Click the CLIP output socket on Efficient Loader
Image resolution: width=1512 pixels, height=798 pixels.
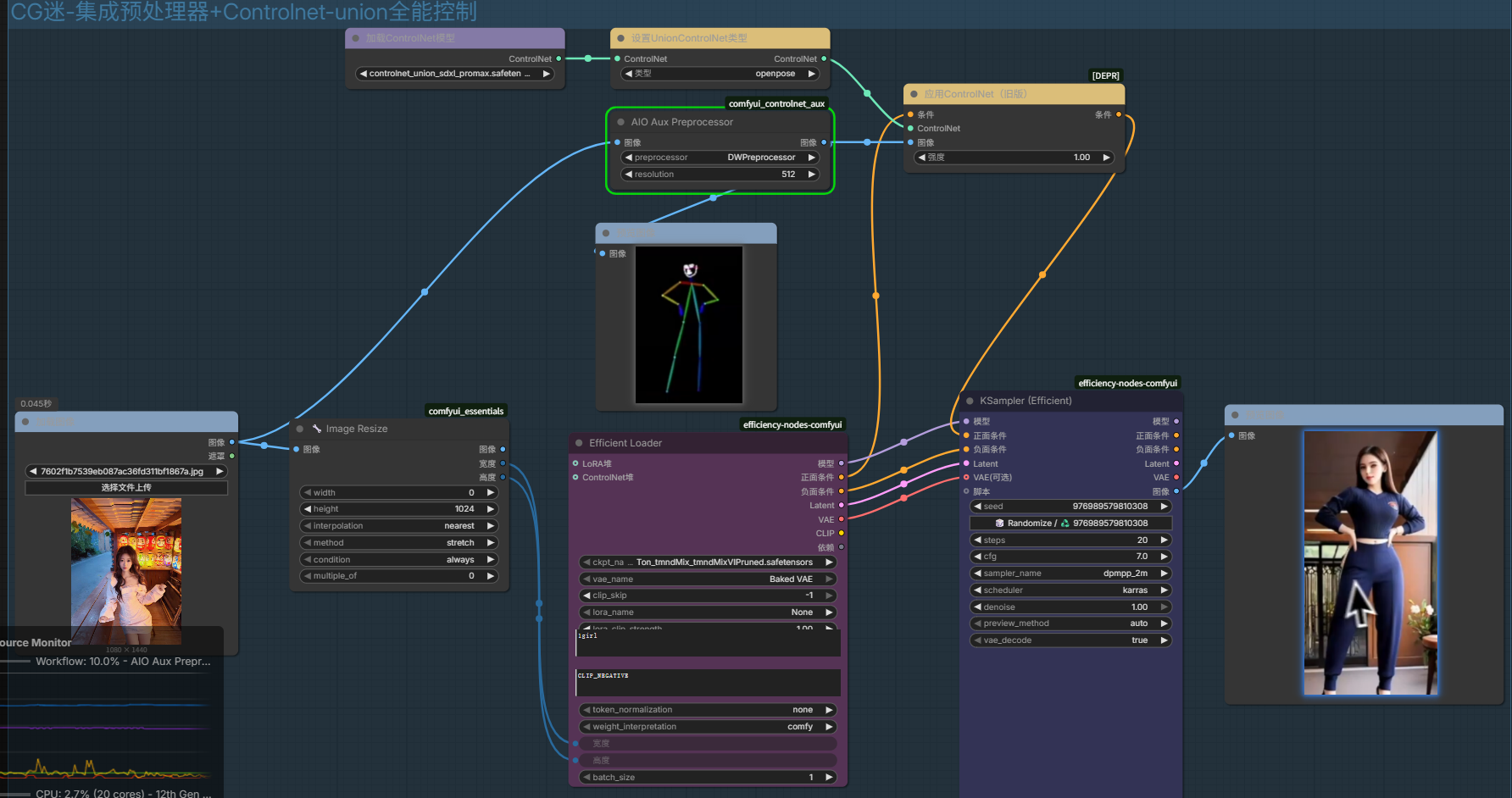point(841,533)
